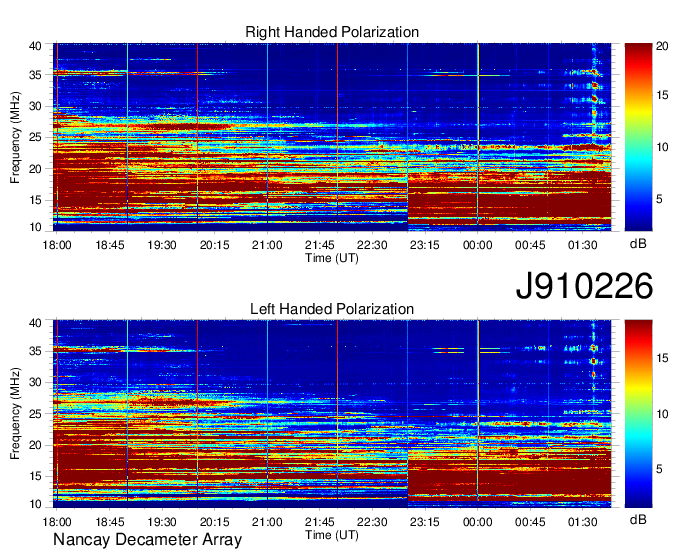Click the "Frequency (MHz)" axis label of Left Handed plot
680x552 pixels.
click(15, 414)
